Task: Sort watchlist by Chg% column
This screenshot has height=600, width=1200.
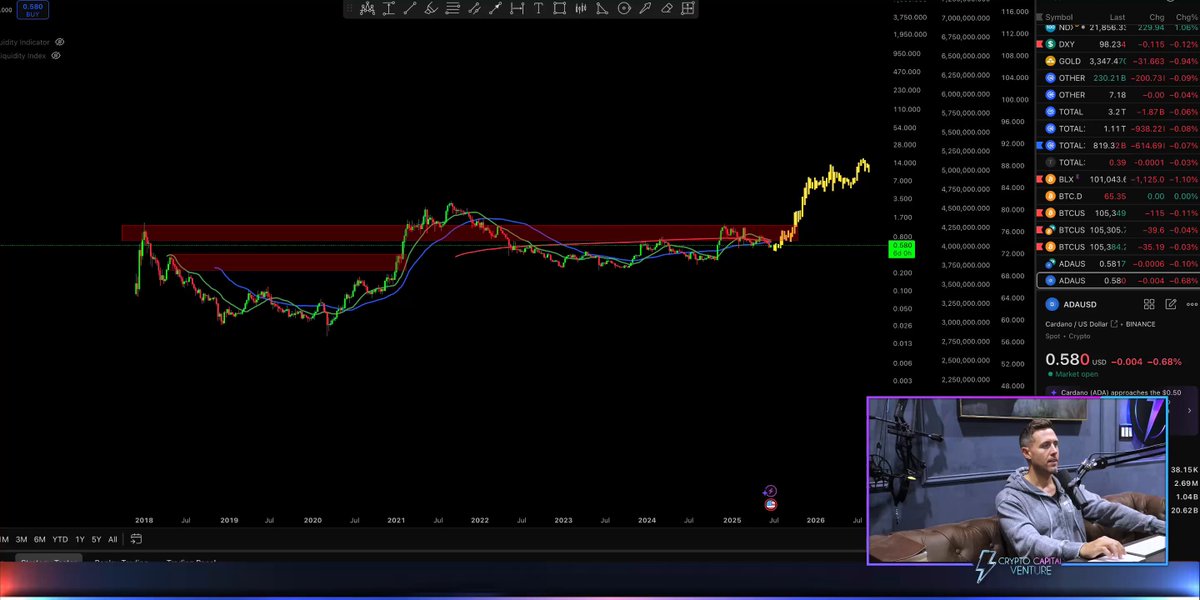Action: coord(1188,16)
